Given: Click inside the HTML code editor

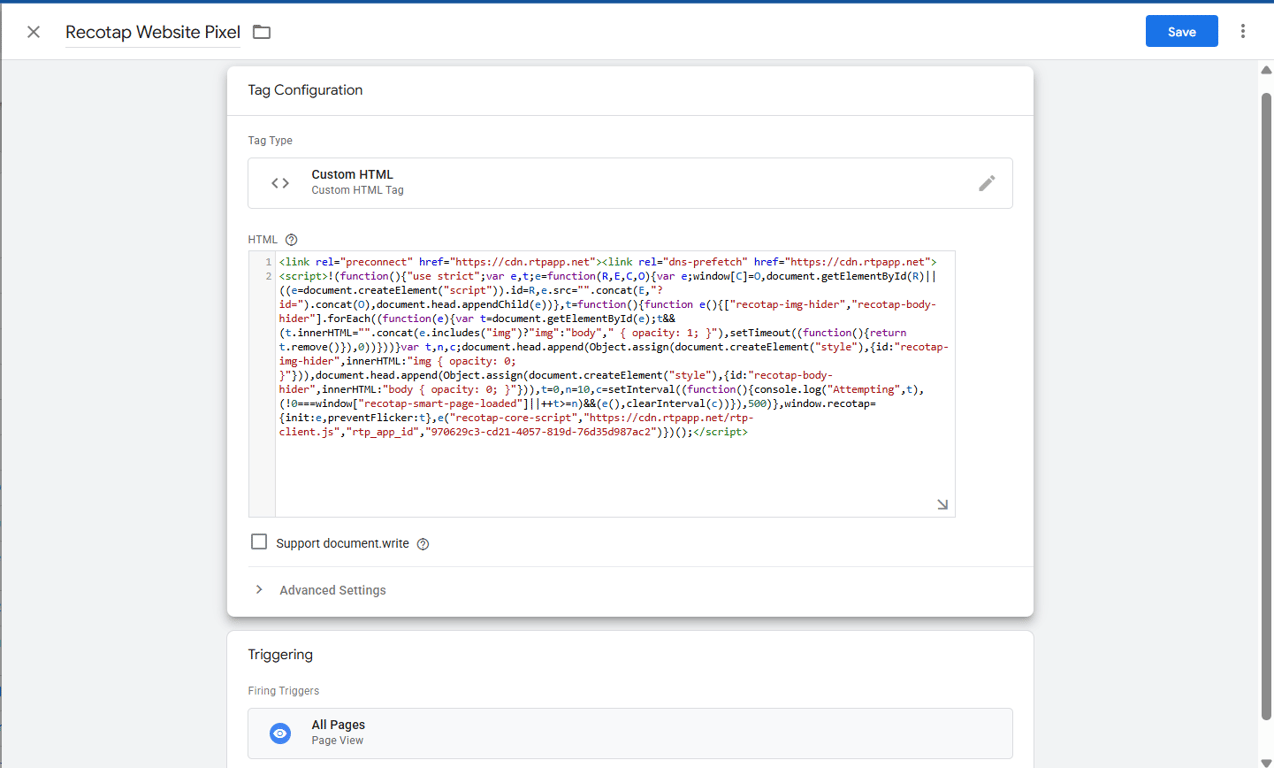Looking at the screenshot, I should (615, 384).
